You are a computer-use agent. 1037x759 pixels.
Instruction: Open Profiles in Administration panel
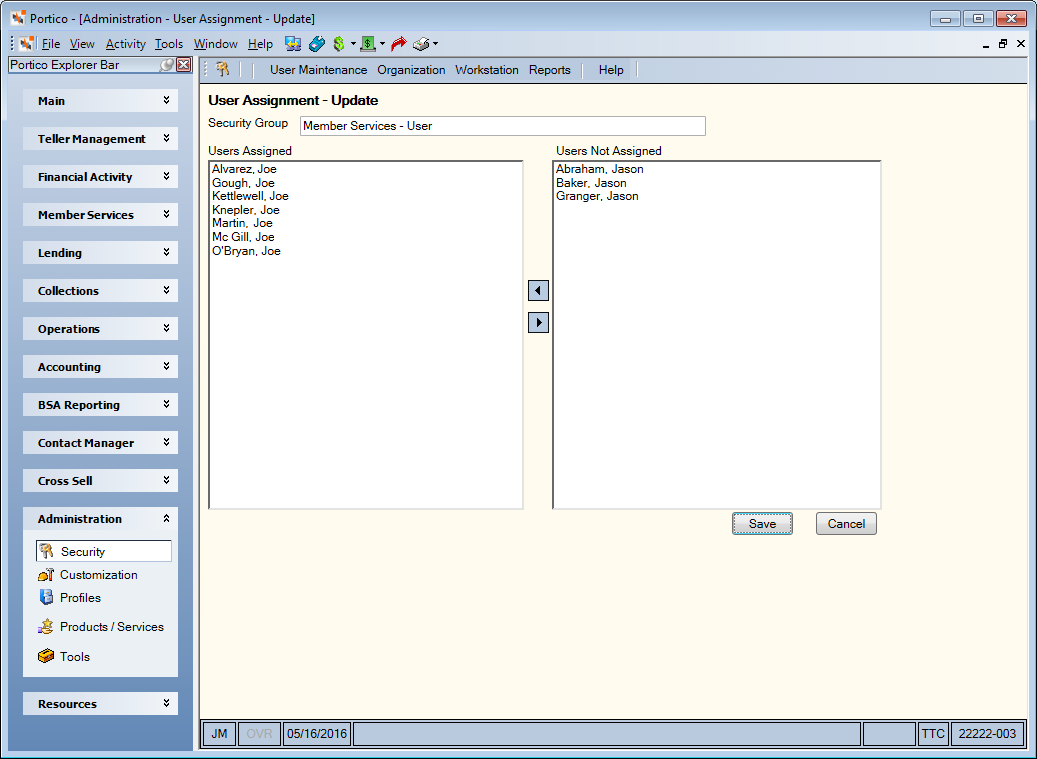pos(80,598)
